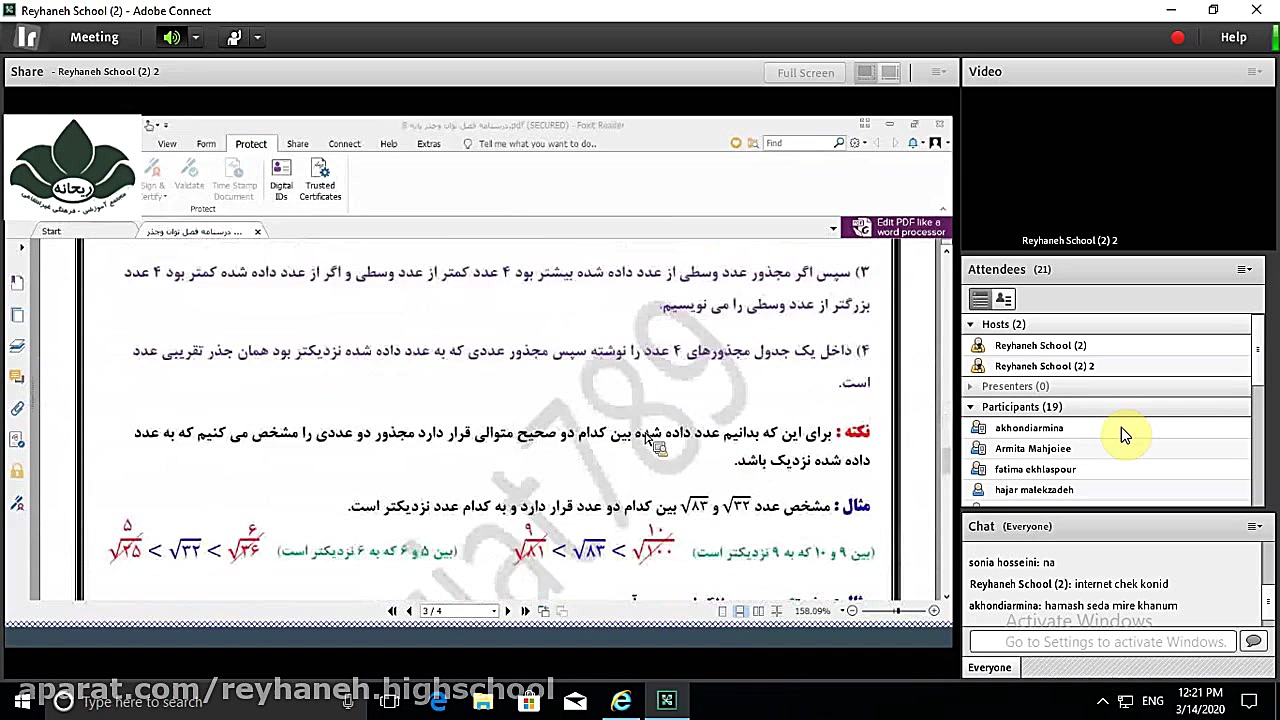Click the Full Screen button

(805, 72)
